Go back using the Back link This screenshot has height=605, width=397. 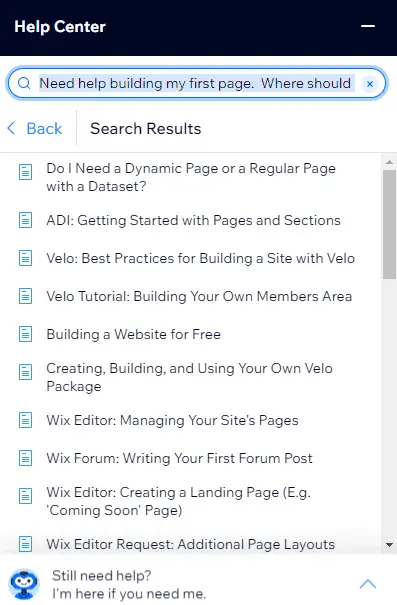point(35,128)
